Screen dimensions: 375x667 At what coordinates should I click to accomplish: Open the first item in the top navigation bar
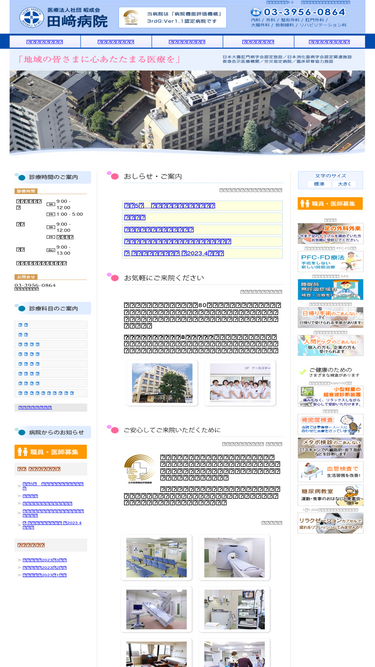pyautogui.click(x=45, y=42)
